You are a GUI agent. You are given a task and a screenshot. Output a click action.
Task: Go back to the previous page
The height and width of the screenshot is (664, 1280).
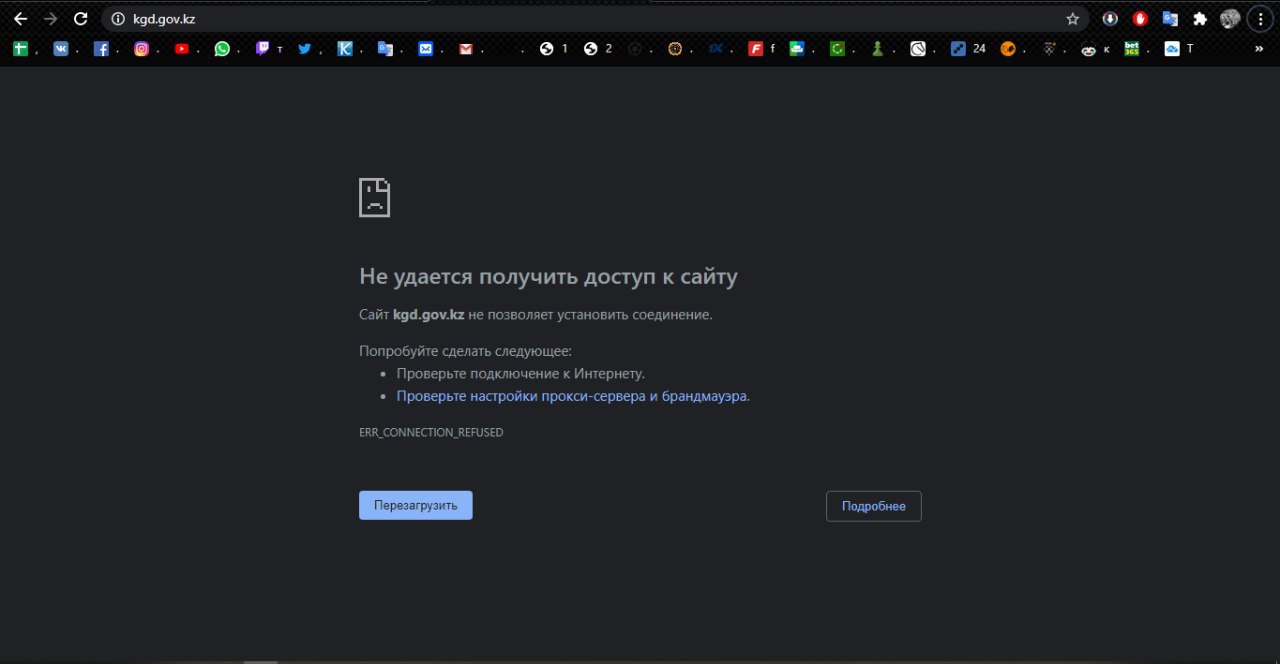click(20, 18)
